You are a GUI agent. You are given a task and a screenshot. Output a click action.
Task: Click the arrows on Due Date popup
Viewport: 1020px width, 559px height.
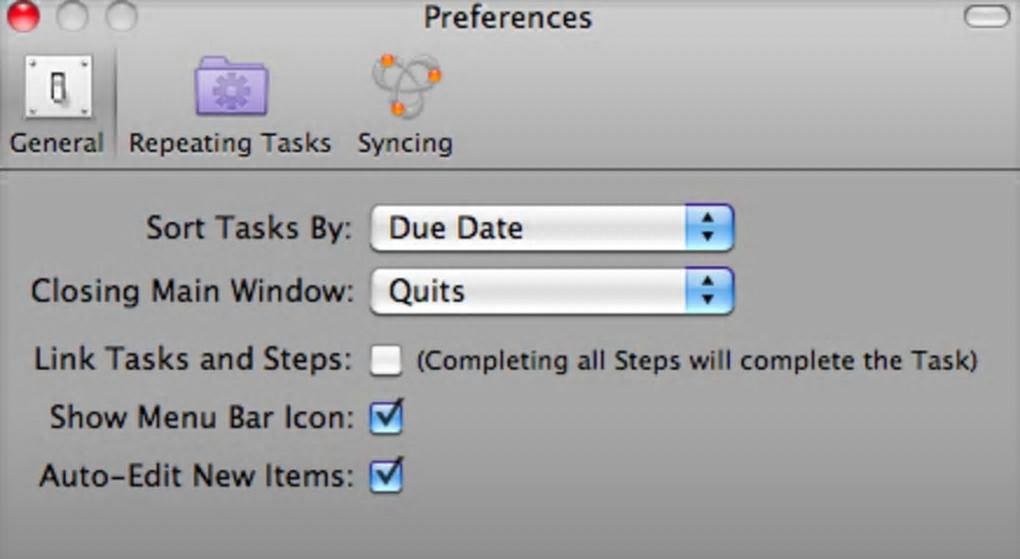point(709,228)
